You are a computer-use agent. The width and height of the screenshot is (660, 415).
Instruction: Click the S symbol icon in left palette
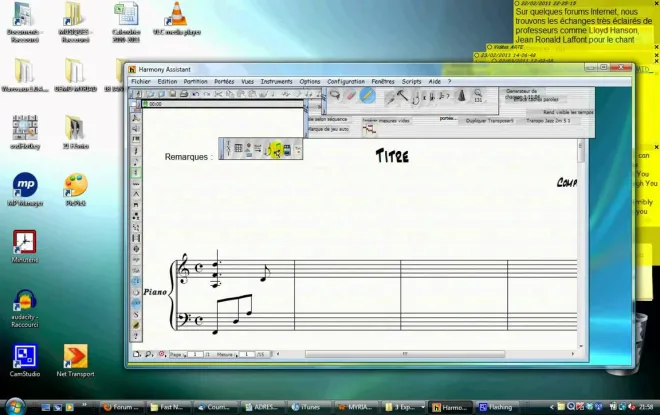point(136,314)
